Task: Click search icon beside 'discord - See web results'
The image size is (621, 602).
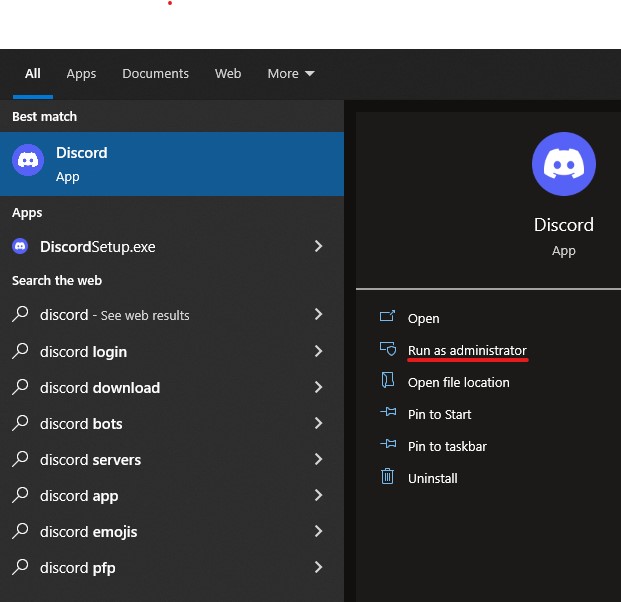Action: click(x=20, y=314)
